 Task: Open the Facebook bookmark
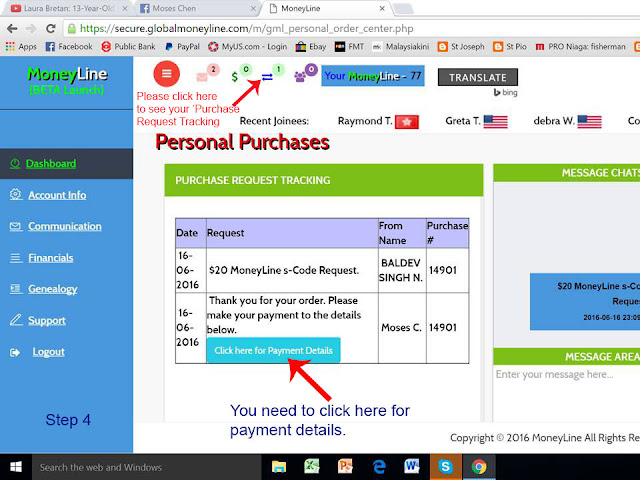(69, 47)
